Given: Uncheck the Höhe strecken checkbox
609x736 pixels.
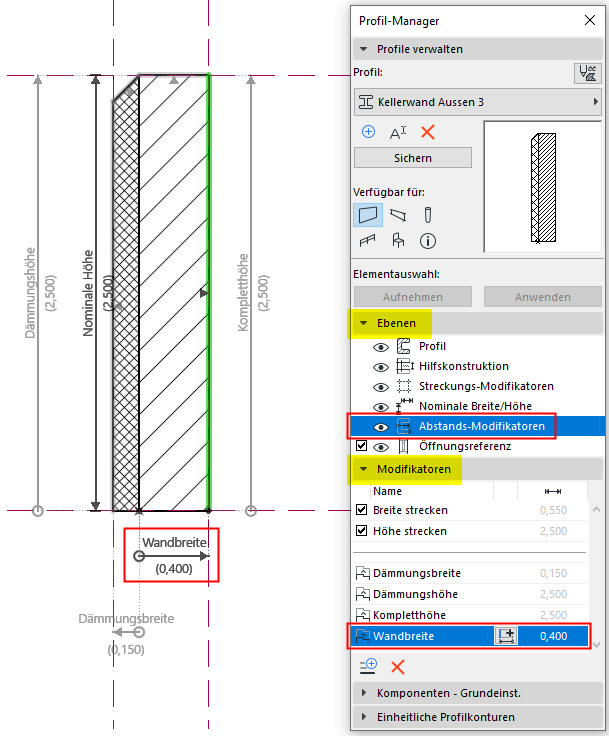Looking at the screenshot, I should coord(361,531).
